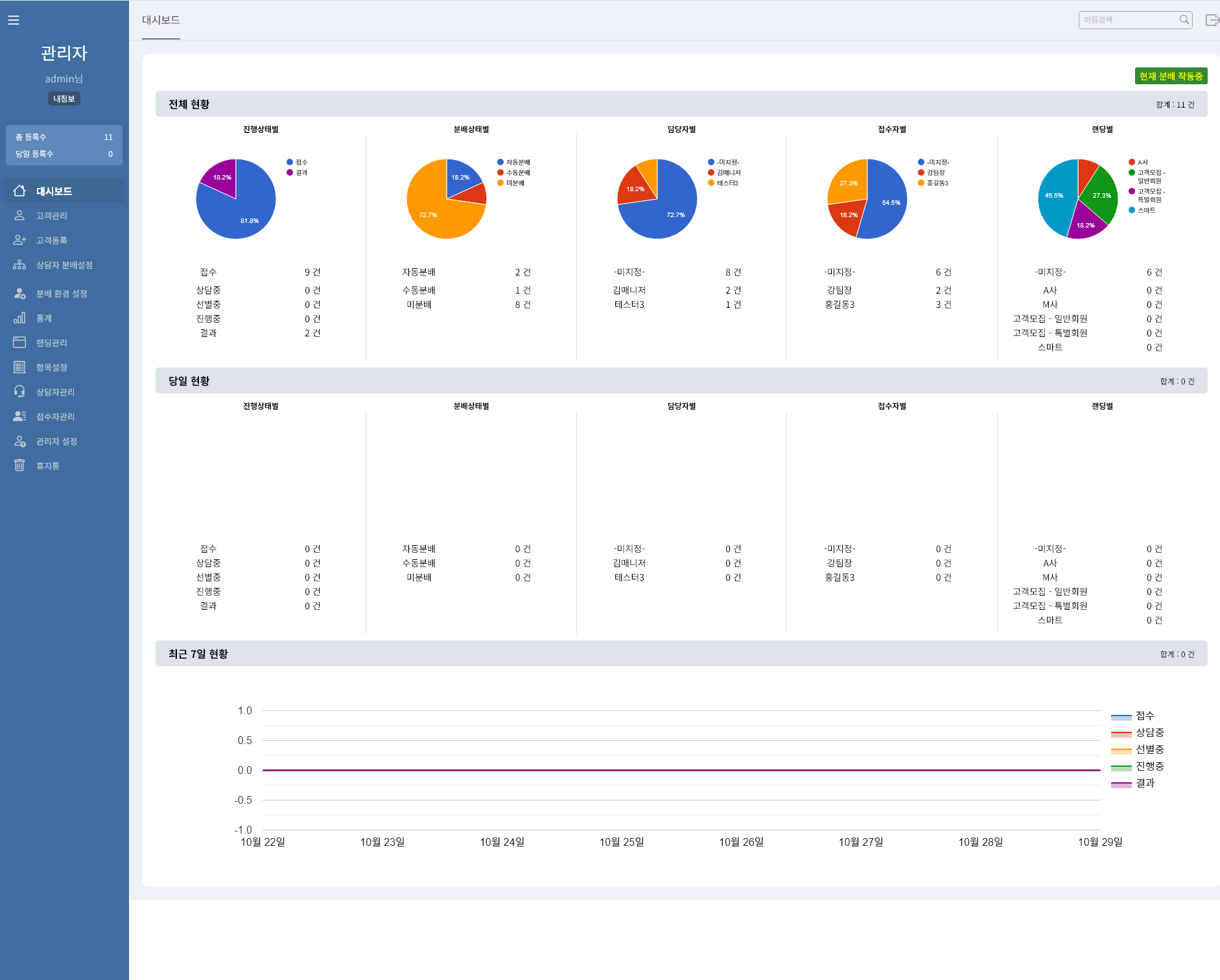Open 상담자관리 headset menu item

click(55, 392)
